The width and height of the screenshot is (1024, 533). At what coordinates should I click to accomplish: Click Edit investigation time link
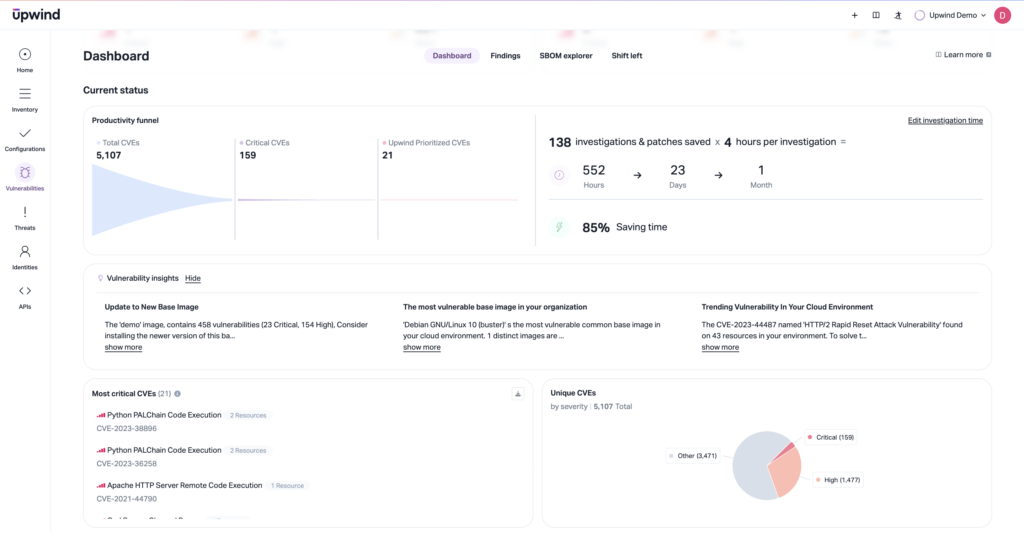click(x=945, y=120)
